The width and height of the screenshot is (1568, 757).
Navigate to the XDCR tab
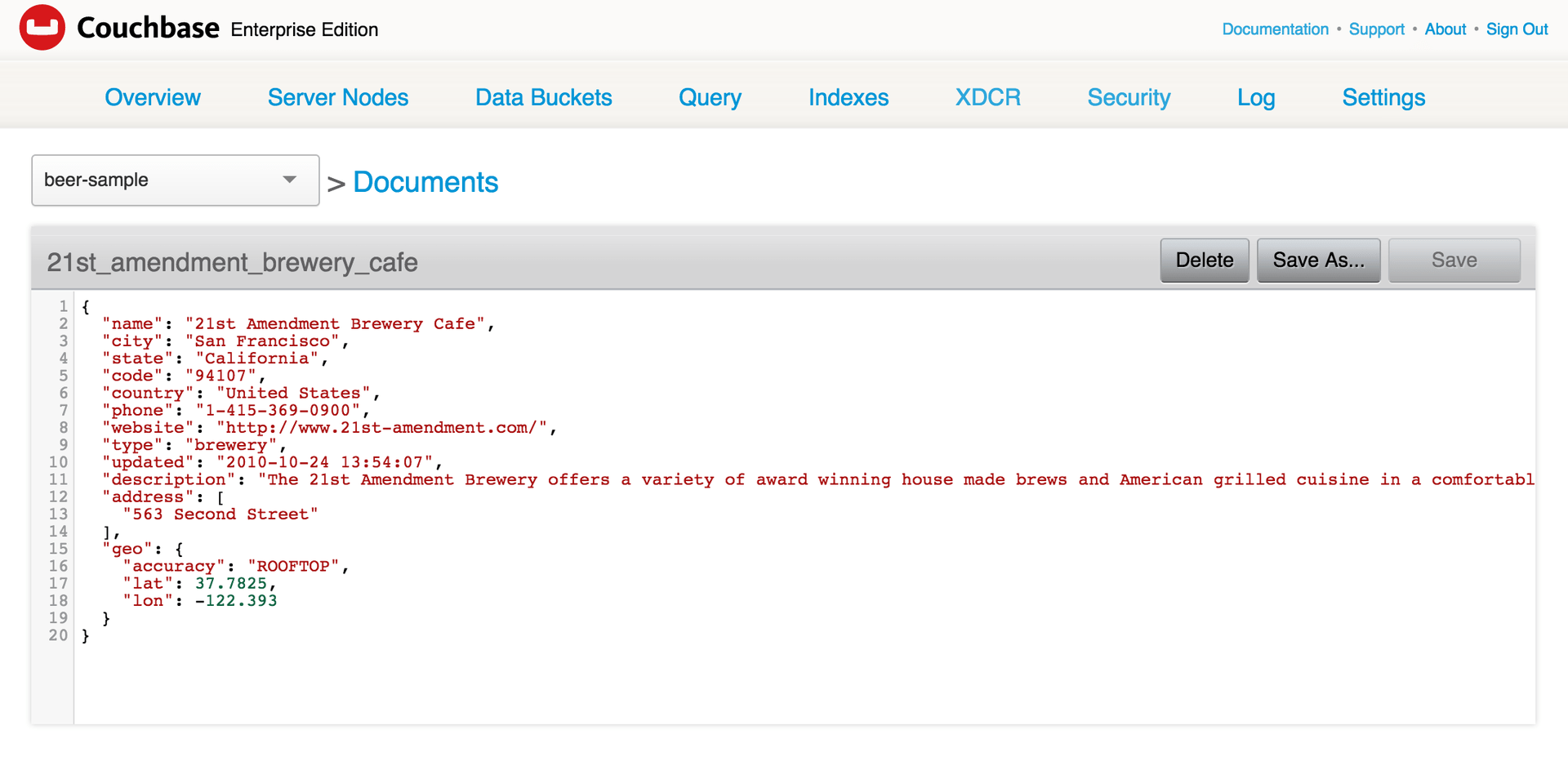tap(987, 97)
